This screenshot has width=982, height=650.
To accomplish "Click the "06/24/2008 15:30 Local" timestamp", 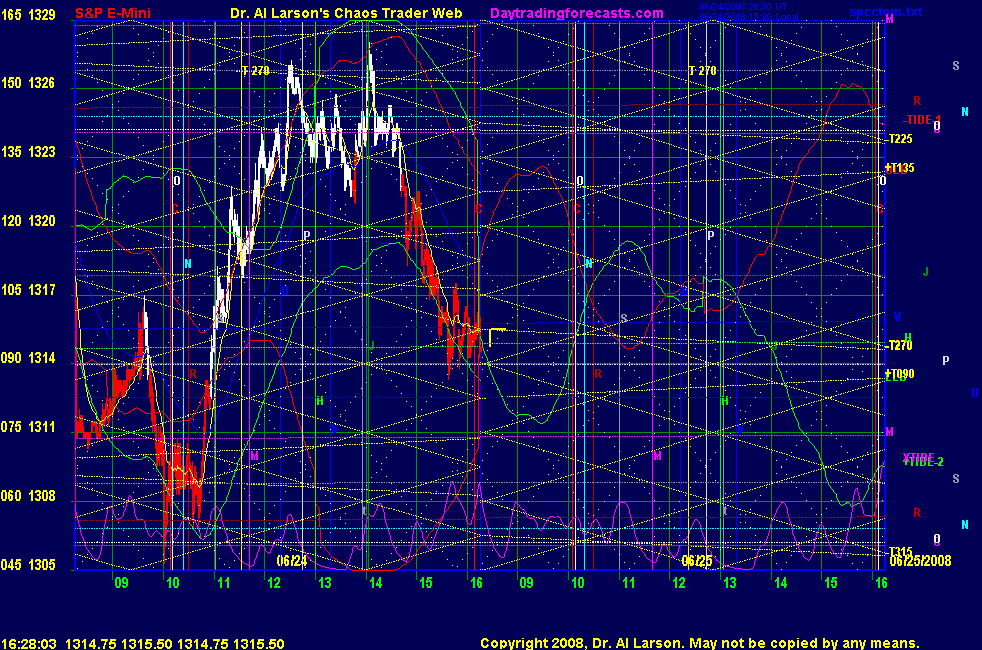I will coord(748,17).
